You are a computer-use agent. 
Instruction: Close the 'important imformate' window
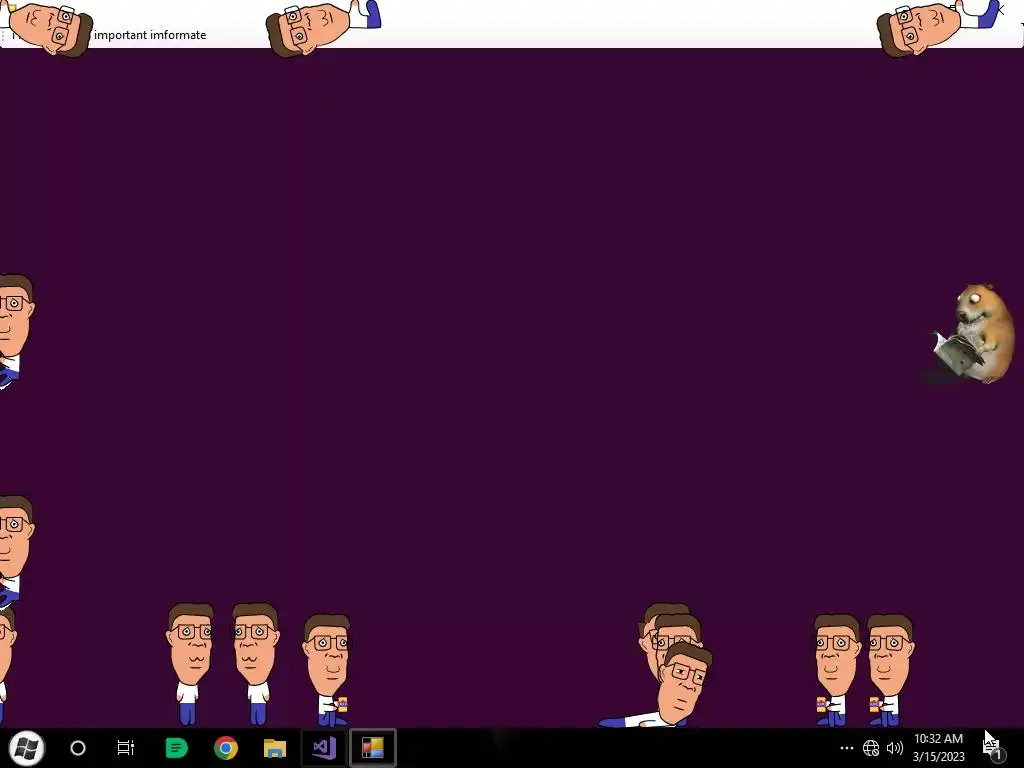[x=1002, y=10]
